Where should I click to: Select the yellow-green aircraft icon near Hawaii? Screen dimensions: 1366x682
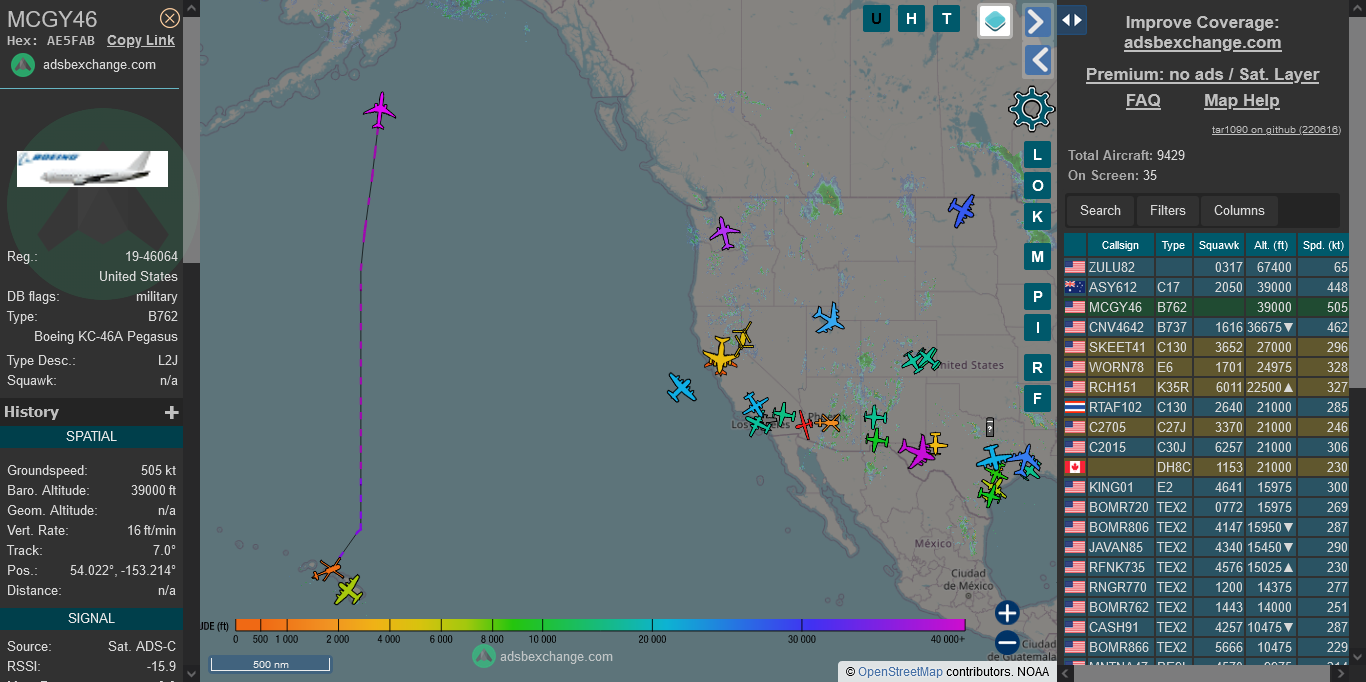[348, 589]
